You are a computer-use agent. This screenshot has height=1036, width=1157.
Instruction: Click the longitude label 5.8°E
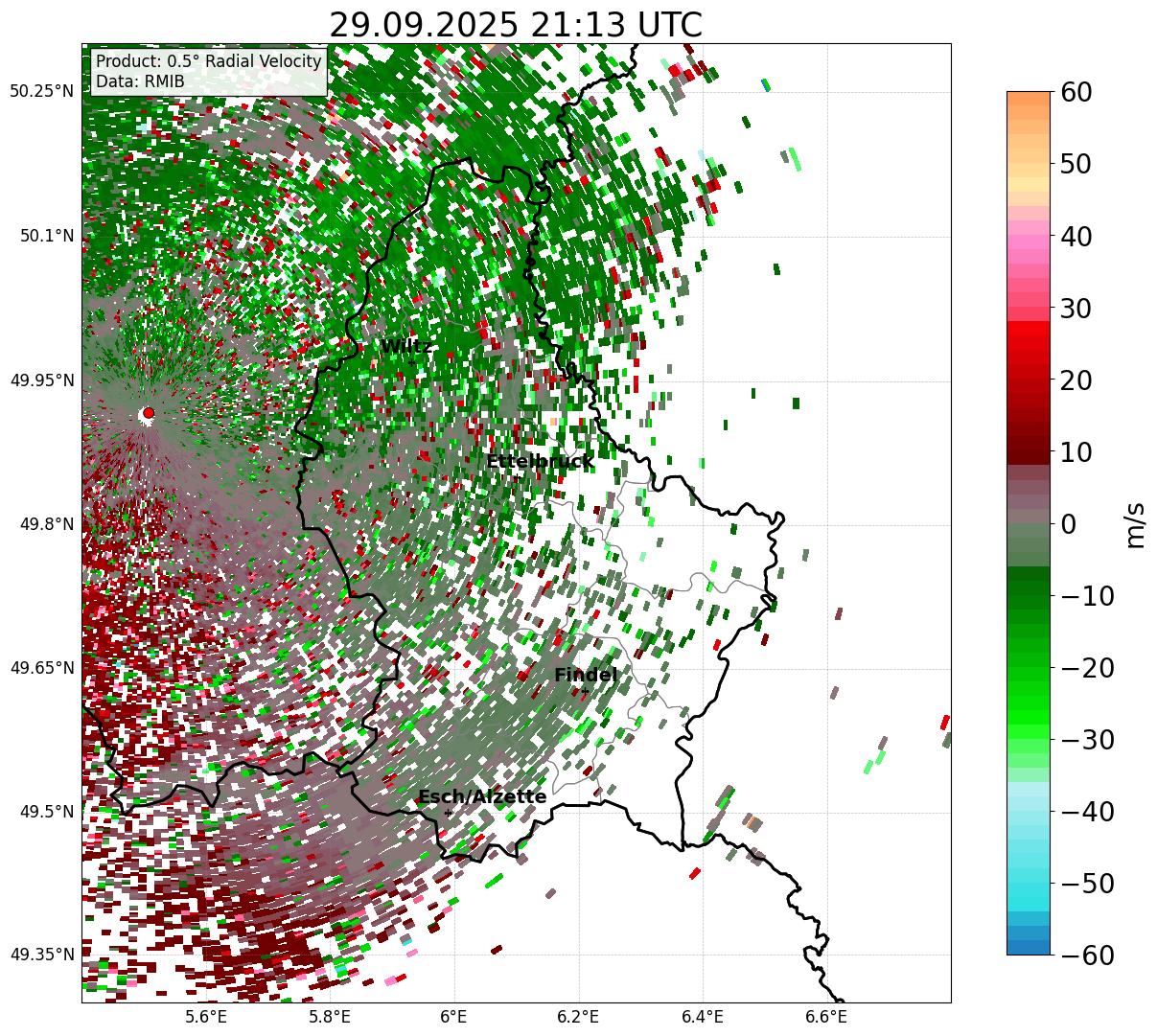[330, 1018]
